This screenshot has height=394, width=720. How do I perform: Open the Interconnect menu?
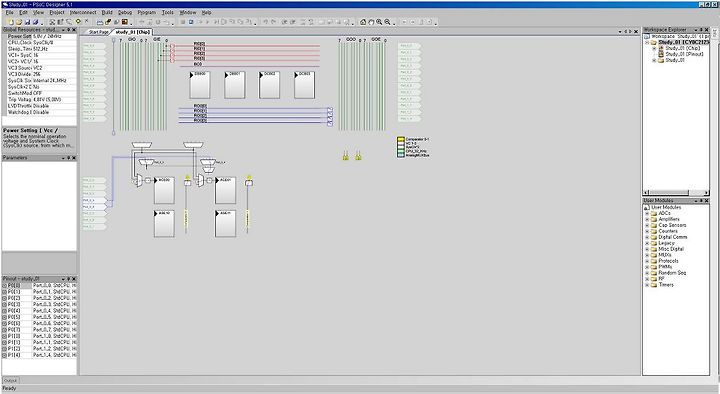coord(83,12)
